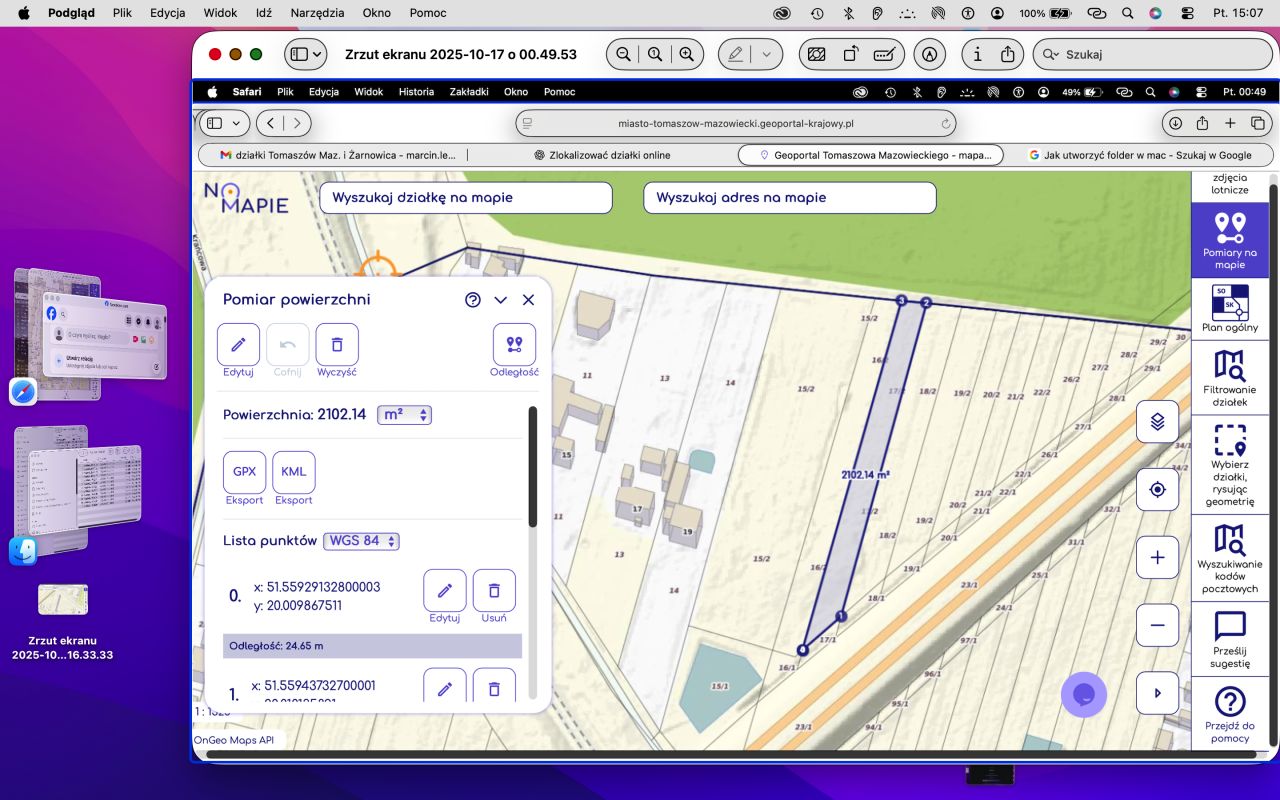Screen dimensions: 1280x800
Task: Click the Pomoc menu item
Action: [428, 13]
